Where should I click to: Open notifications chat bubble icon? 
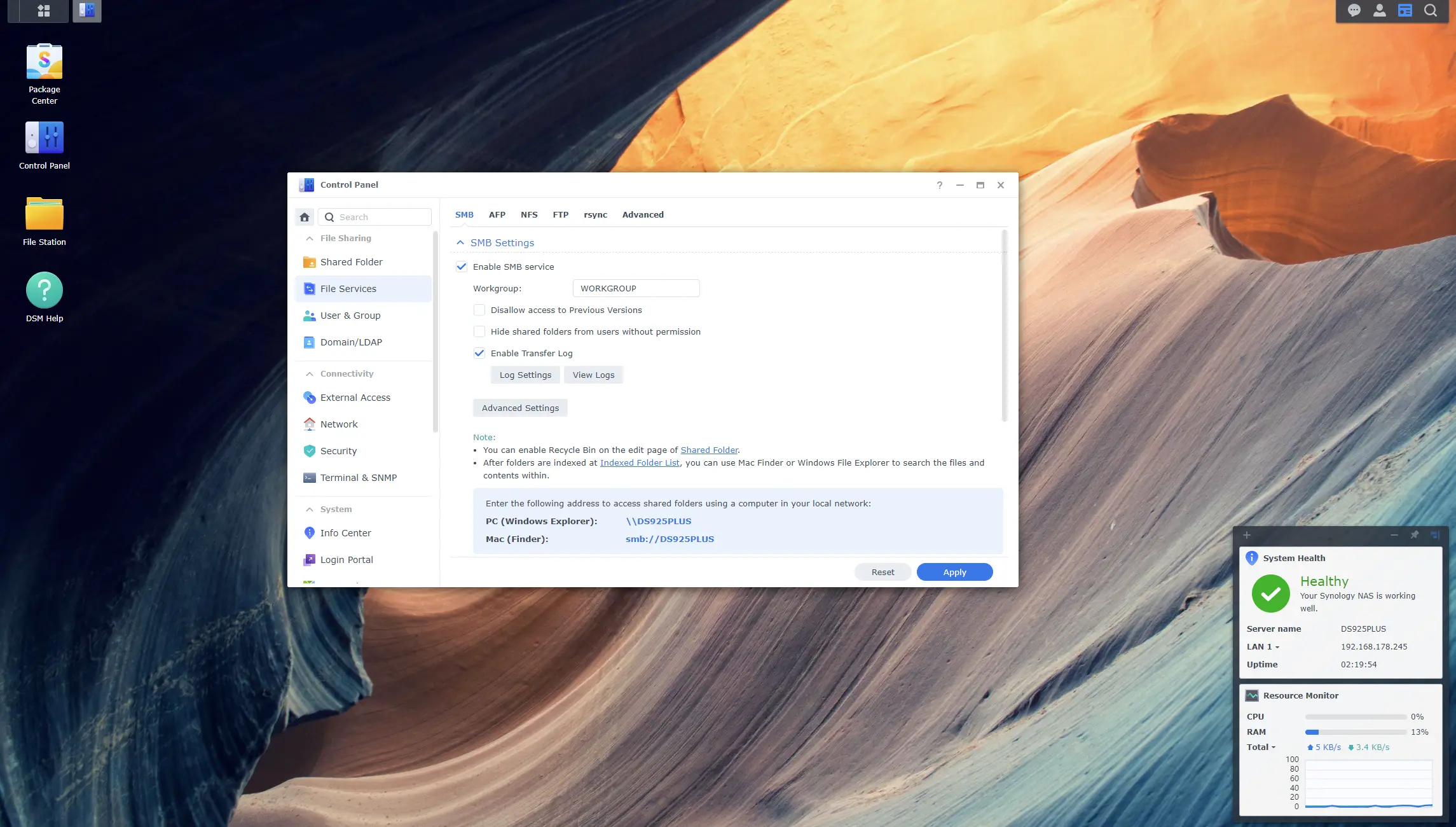click(1354, 10)
